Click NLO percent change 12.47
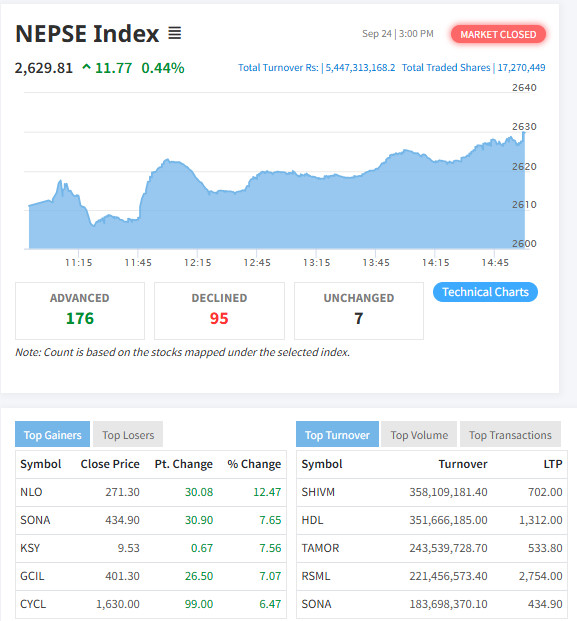The height and width of the screenshot is (621, 577). pyautogui.click(x=267, y=492)
